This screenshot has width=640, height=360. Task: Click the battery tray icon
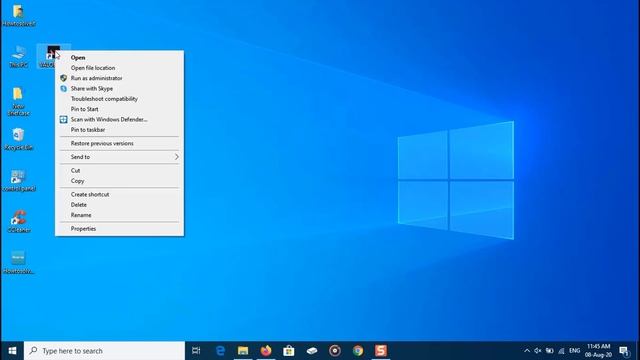point(550,351)
